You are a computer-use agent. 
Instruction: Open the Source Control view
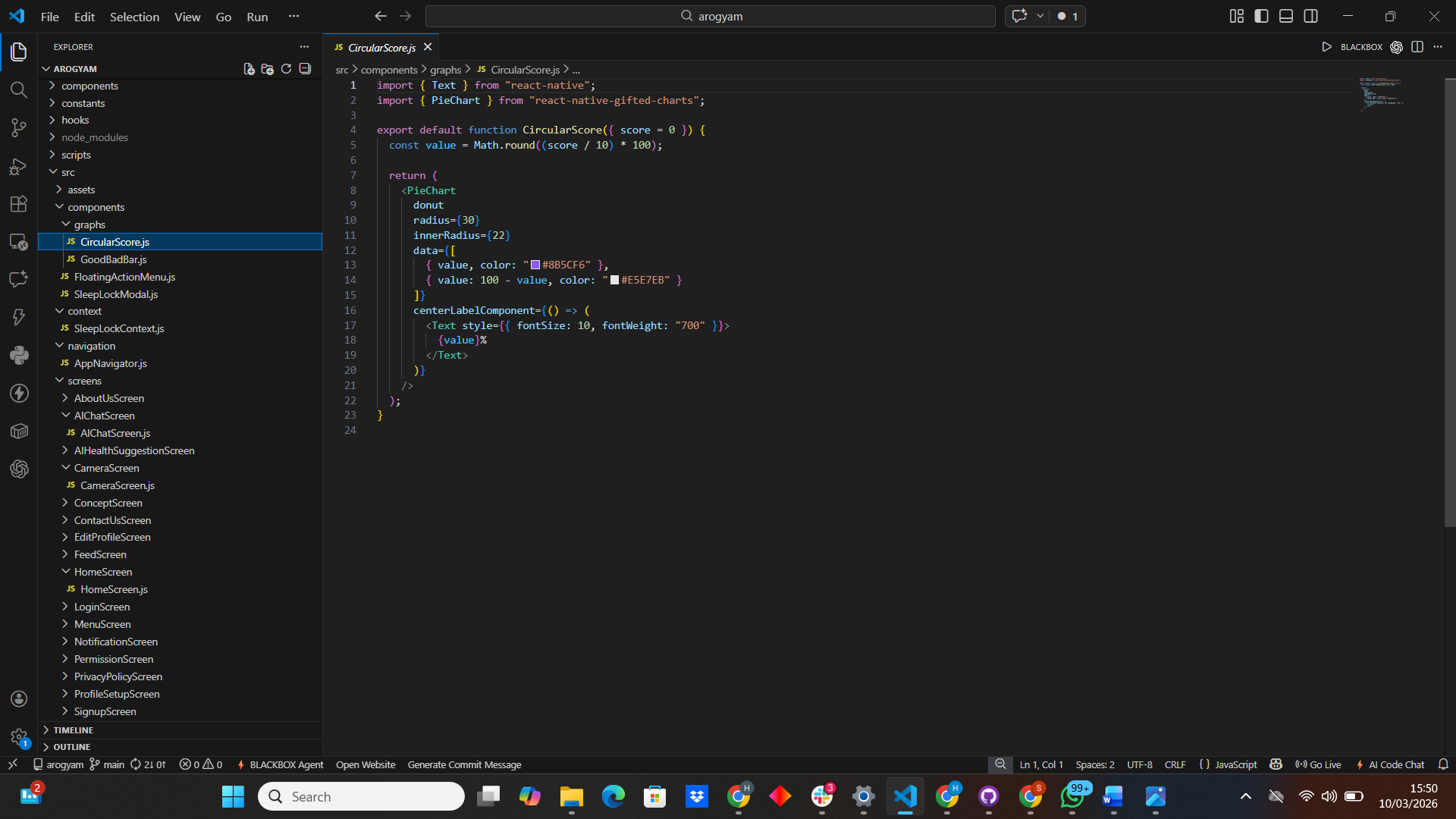tap(19, 128)
